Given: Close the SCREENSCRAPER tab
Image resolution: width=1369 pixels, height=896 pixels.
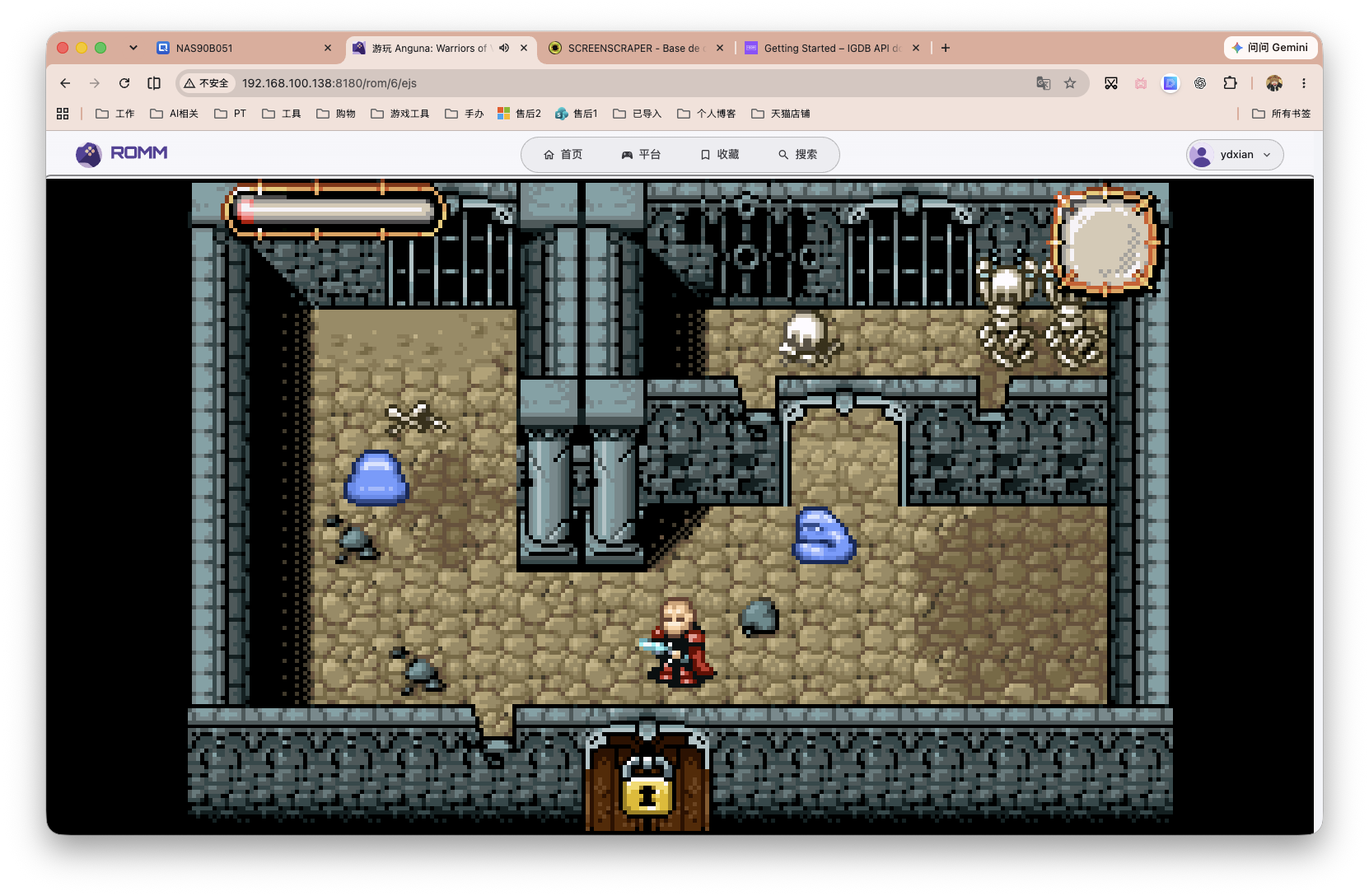Looking at the screenshot, I should click(x=720, y=48).
